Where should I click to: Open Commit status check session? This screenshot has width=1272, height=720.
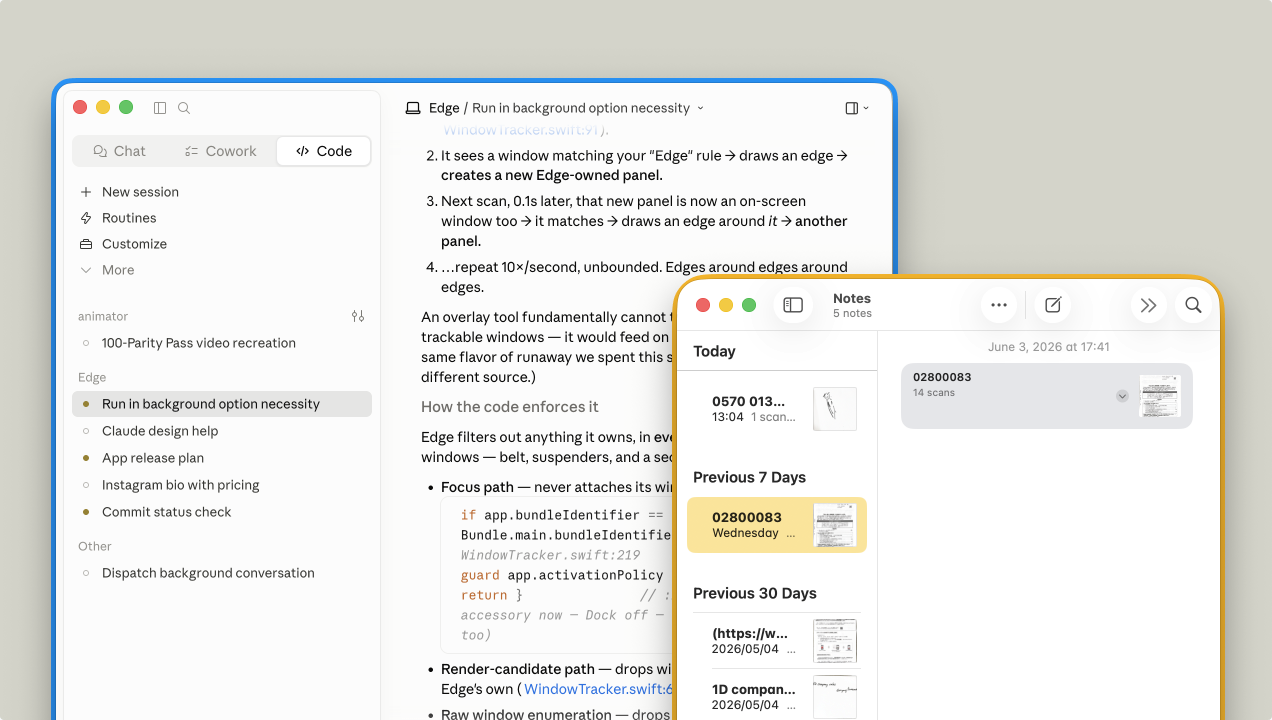(222, 512)
